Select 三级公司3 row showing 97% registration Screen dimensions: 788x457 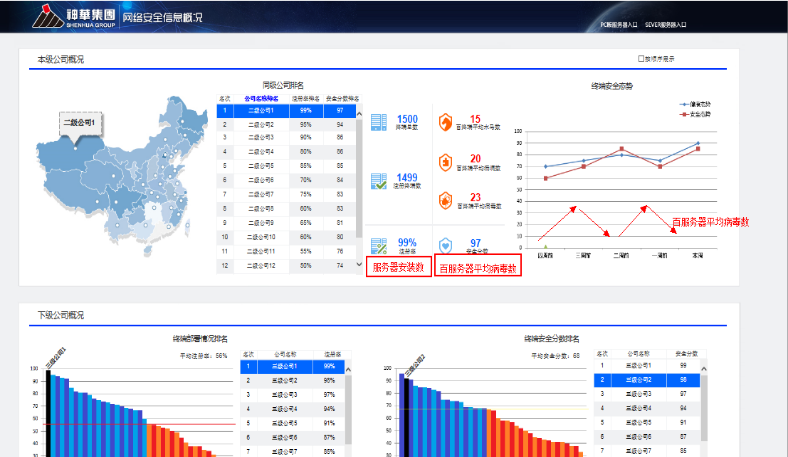292,395
